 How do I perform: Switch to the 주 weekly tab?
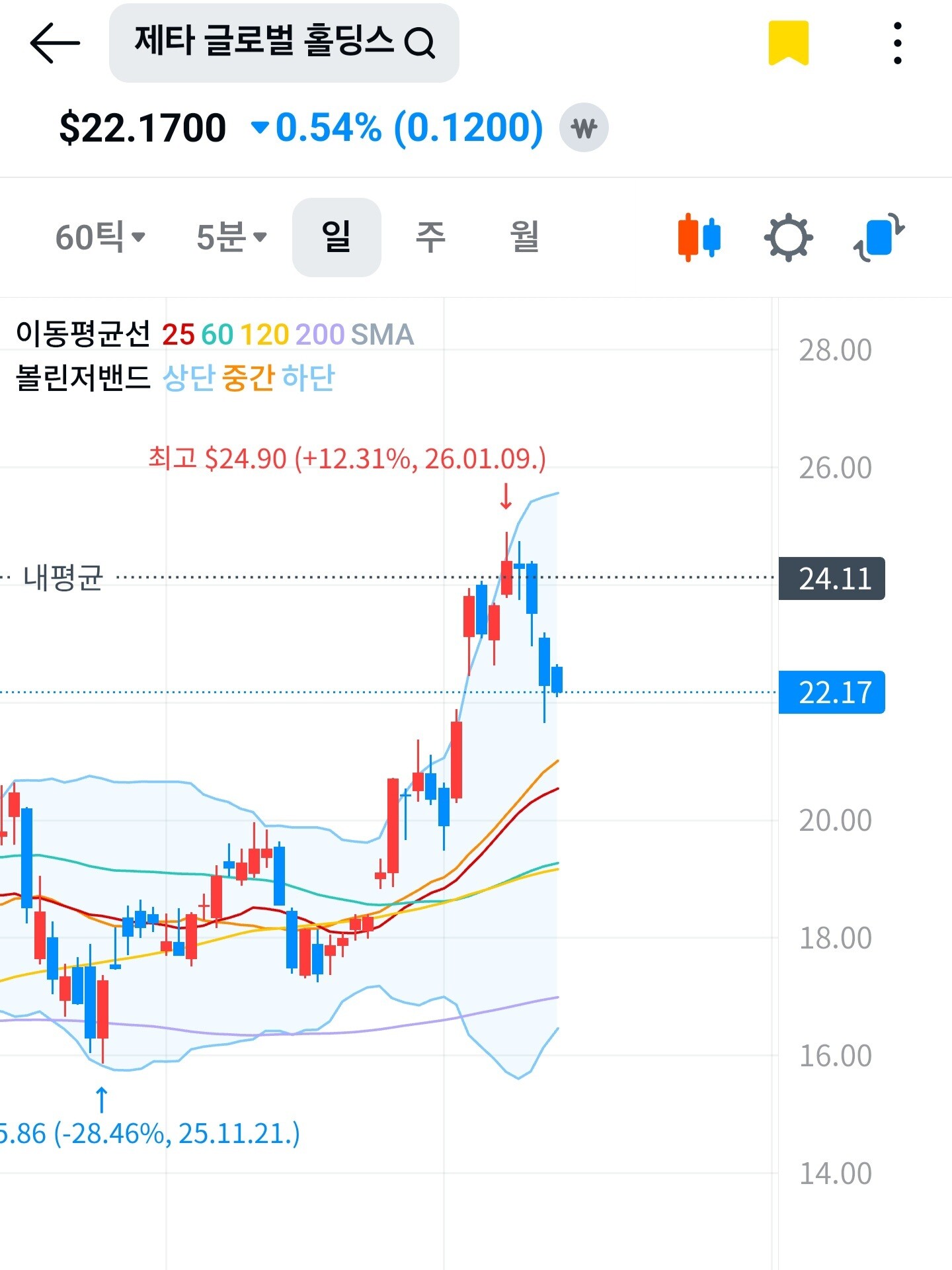pos(430,237)
